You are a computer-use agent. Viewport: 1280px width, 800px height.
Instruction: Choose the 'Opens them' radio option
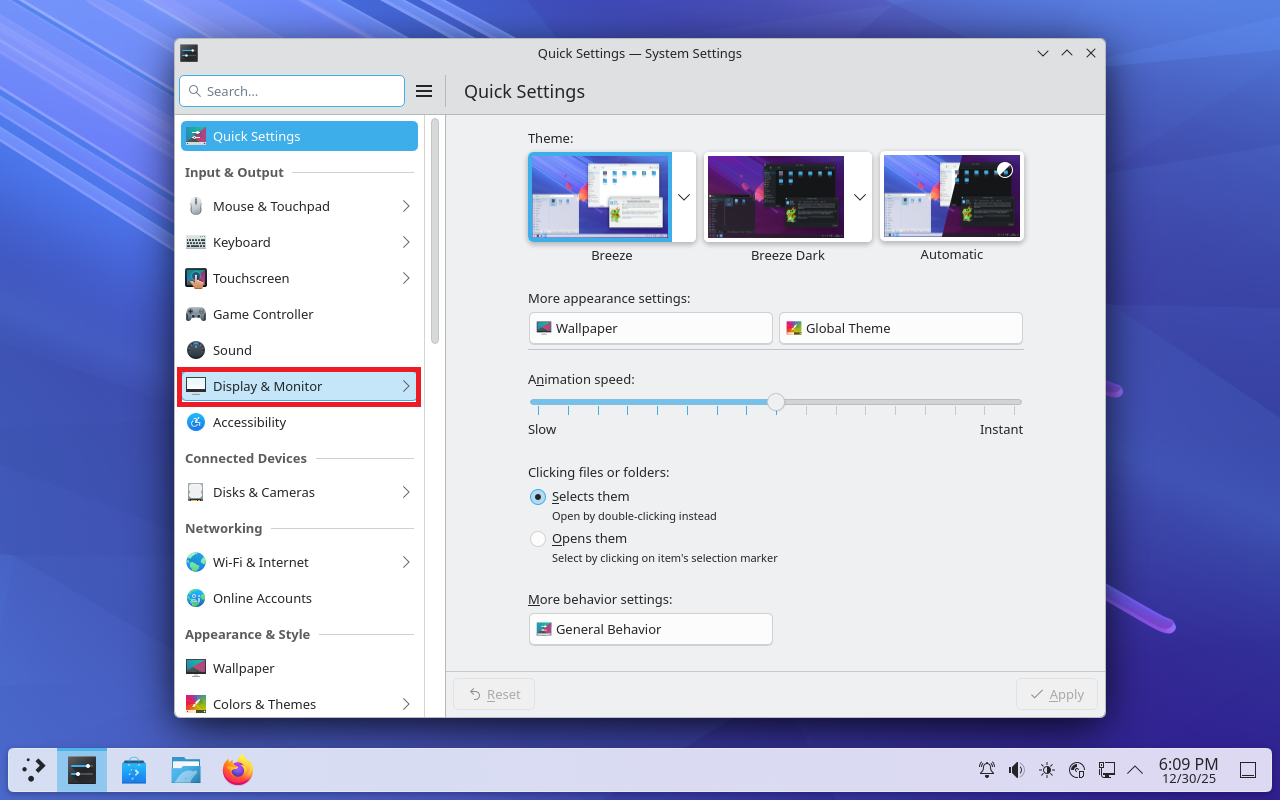[538, 539]
